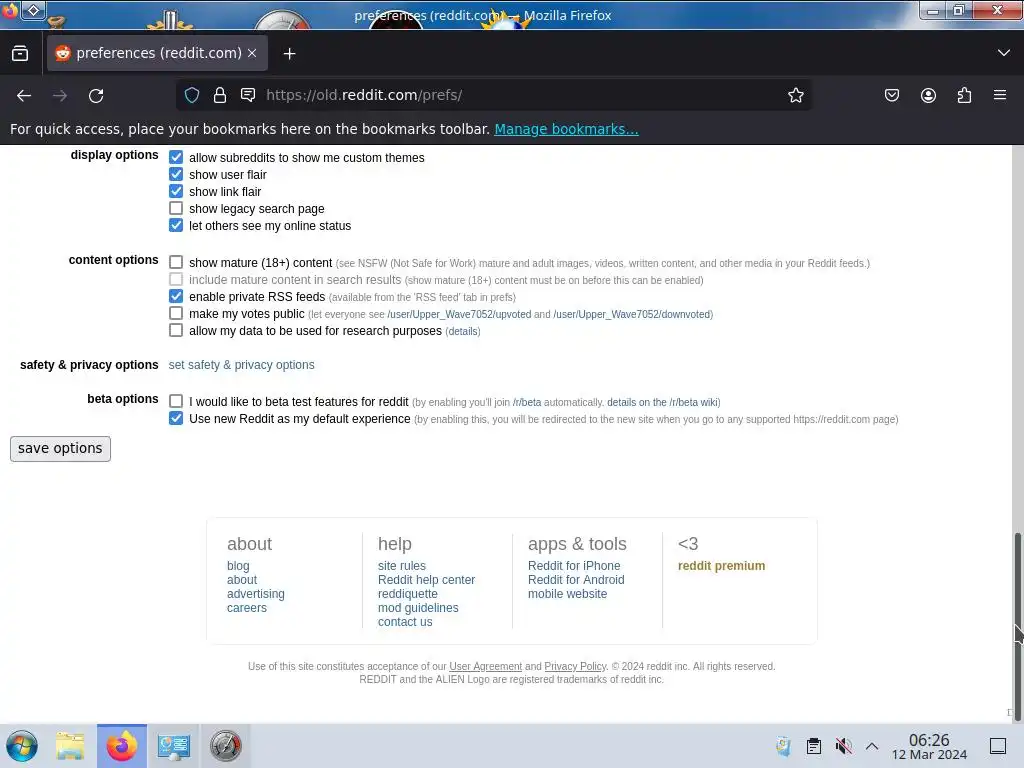This screenshot has width=1024, height=768.
Task: Click the muted volume tray icon
Action: tap(843, 746)
